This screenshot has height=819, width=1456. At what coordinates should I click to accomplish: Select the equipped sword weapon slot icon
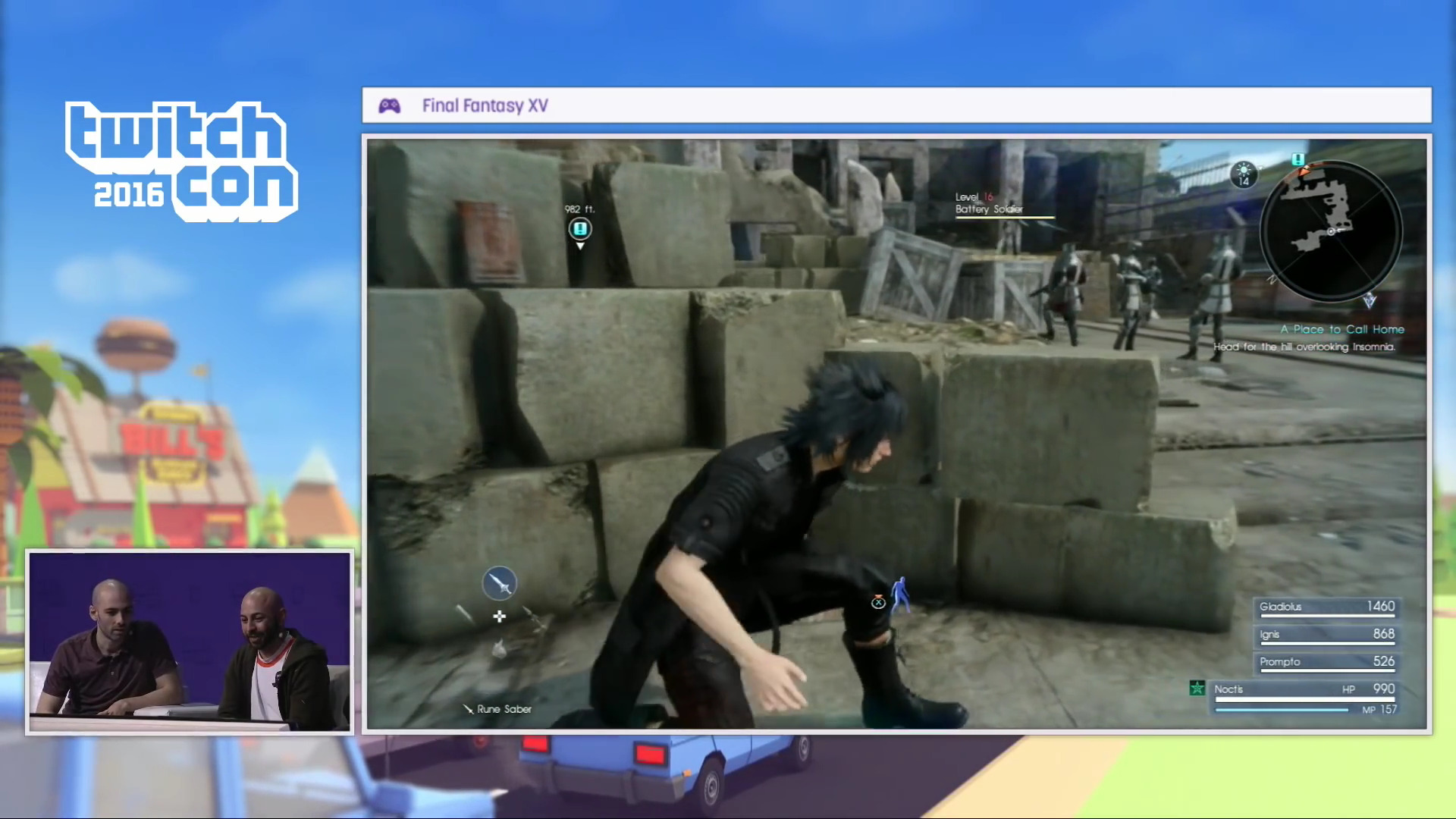tap(499, 583)
